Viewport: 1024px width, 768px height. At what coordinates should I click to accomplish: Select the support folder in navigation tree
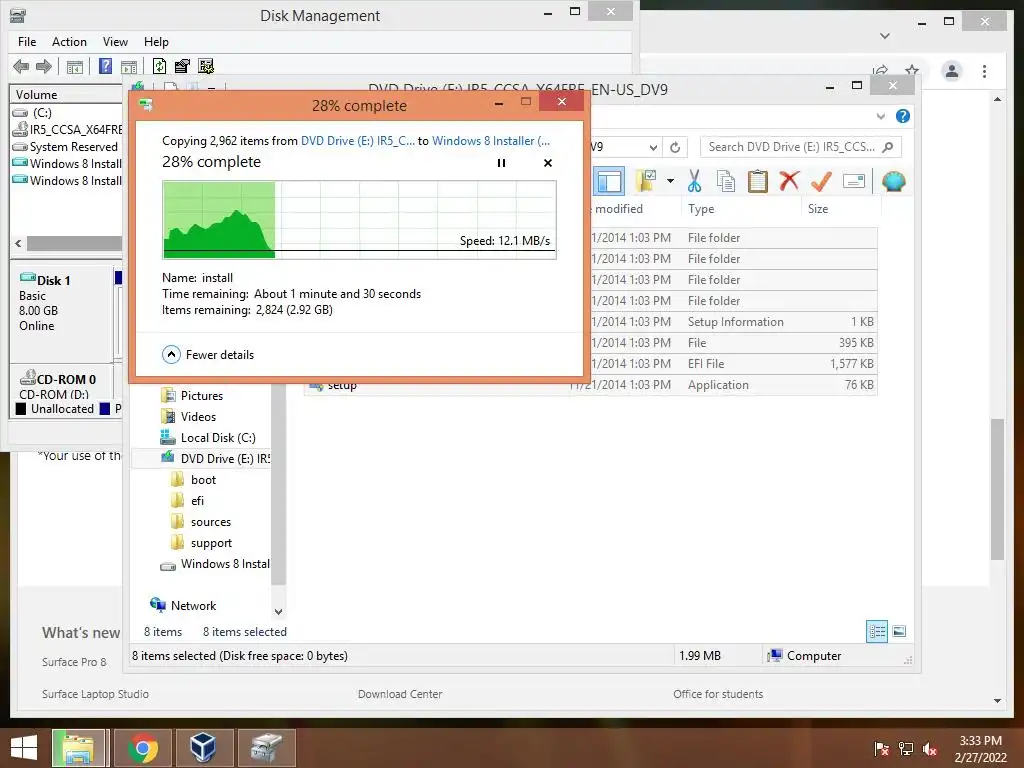click(211, 543)
